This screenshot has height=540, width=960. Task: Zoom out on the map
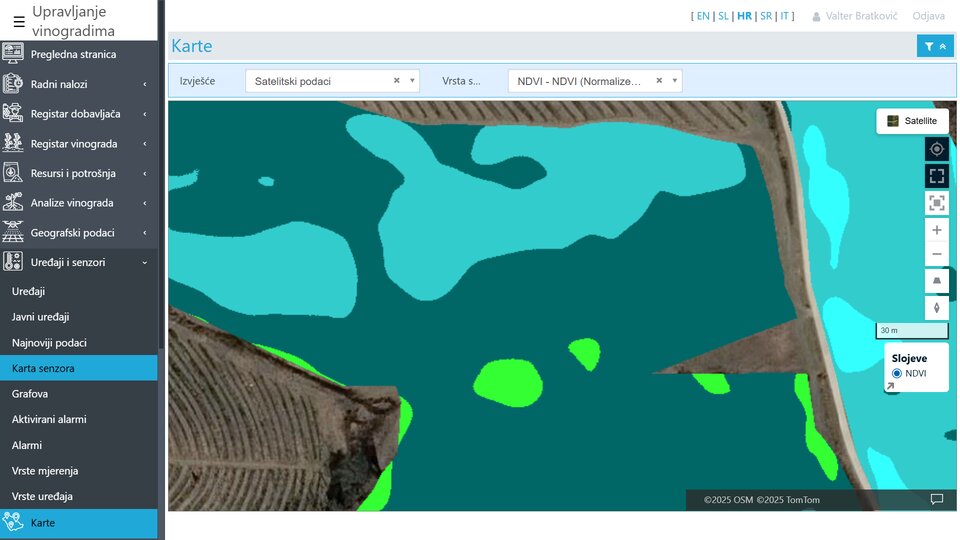936,254
